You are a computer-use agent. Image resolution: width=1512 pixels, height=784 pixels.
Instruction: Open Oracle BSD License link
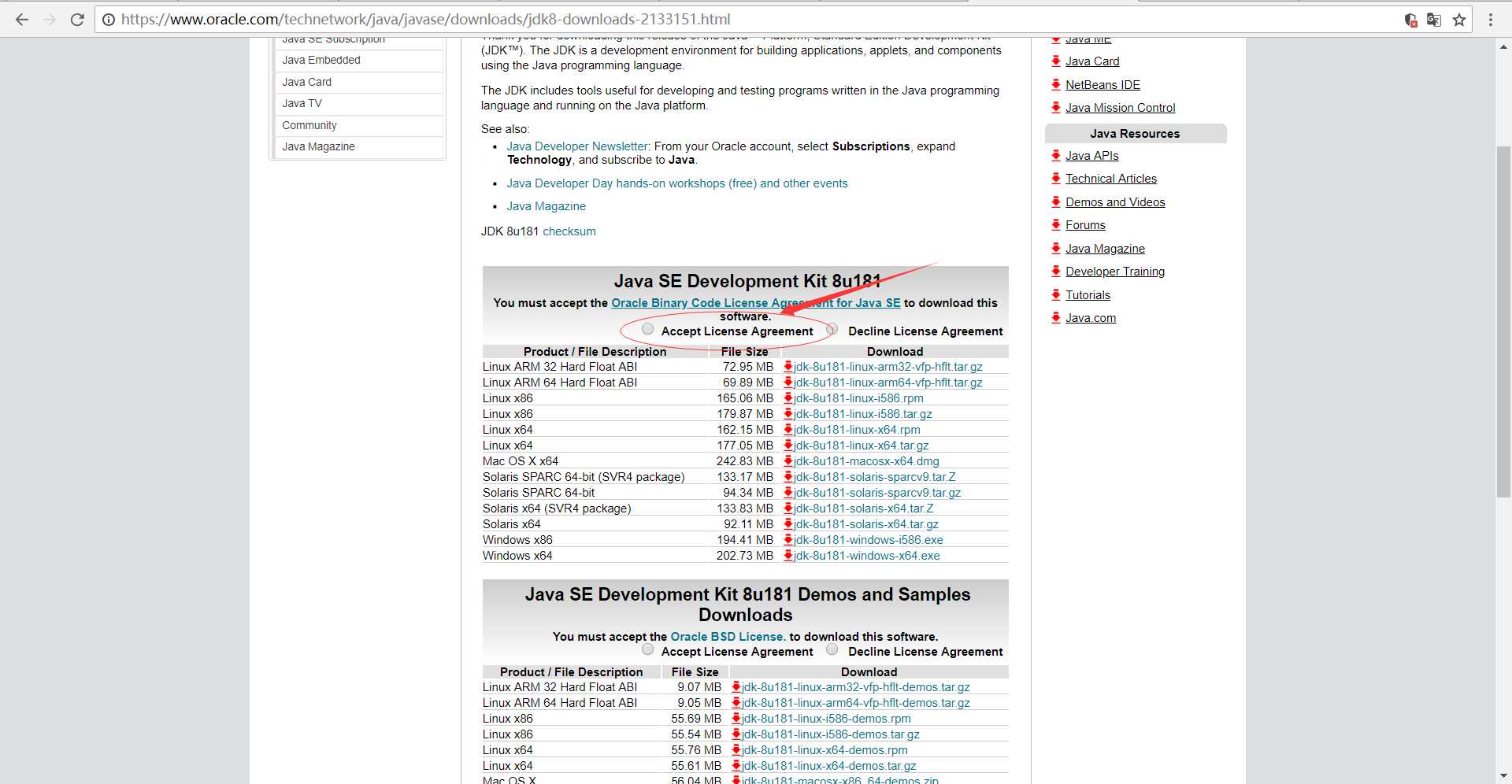(728, 637)
